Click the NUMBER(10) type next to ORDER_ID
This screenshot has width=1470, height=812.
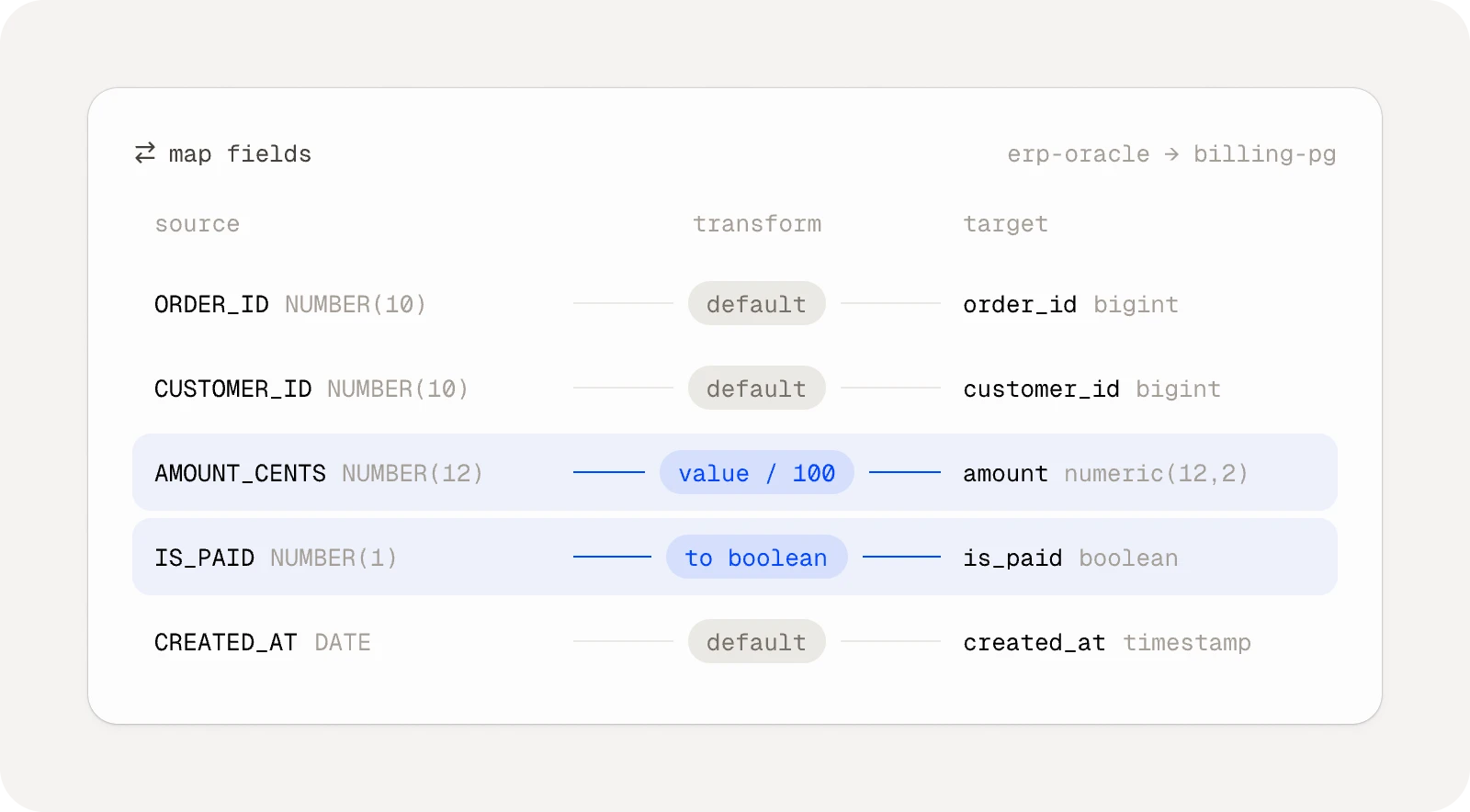click(x=356, y=304)
